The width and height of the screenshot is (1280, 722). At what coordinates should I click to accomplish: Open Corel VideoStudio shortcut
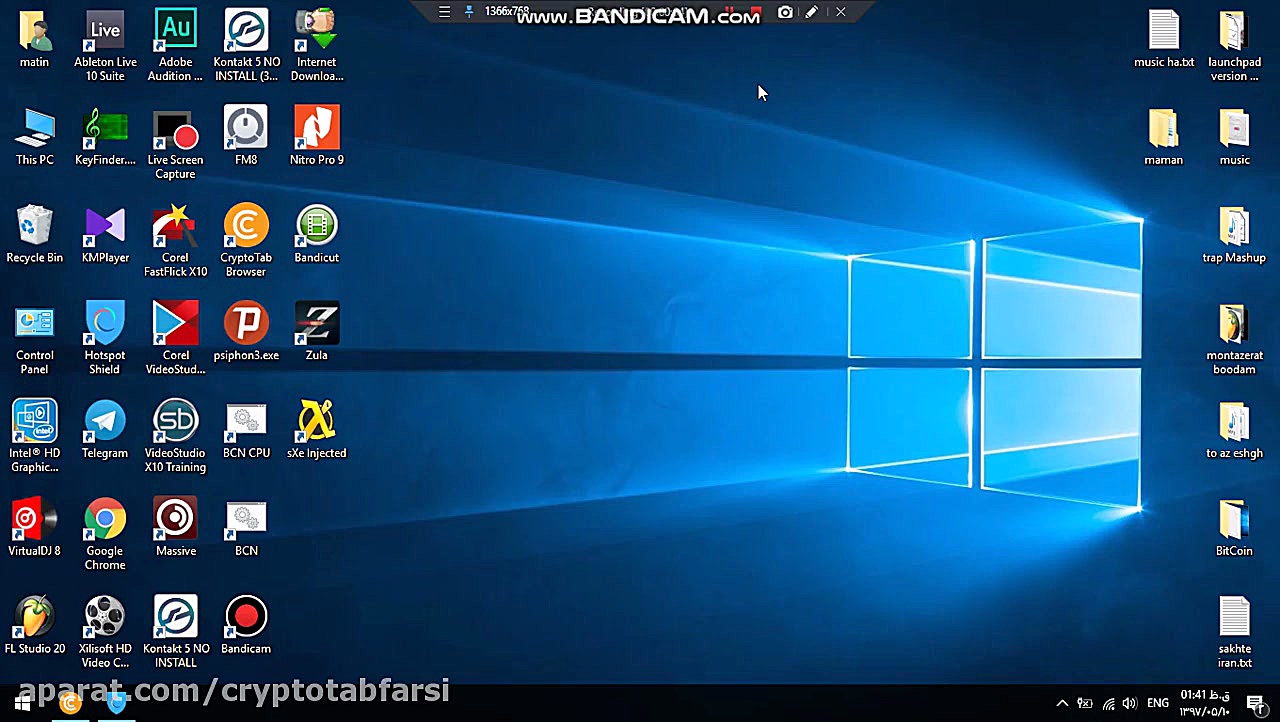pyautogui.click(x=175, y=340)
